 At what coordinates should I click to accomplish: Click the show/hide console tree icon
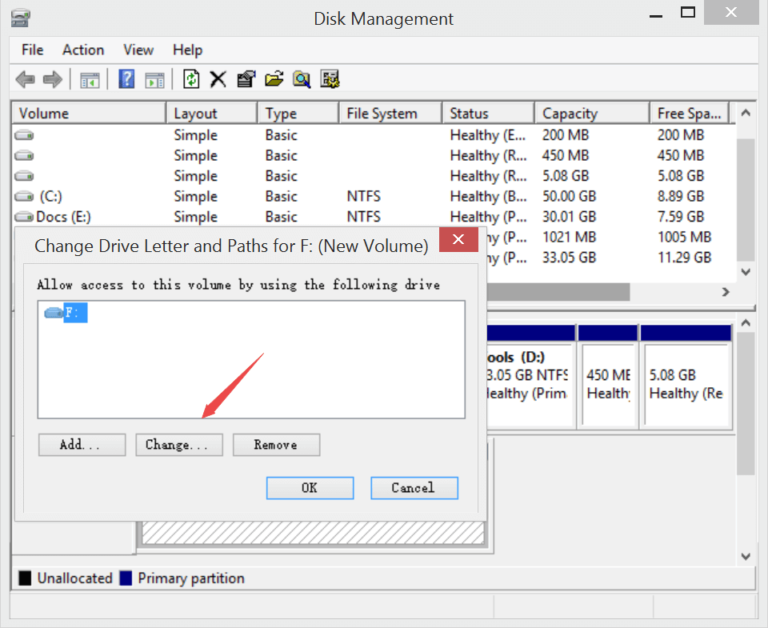pos(90,80)
